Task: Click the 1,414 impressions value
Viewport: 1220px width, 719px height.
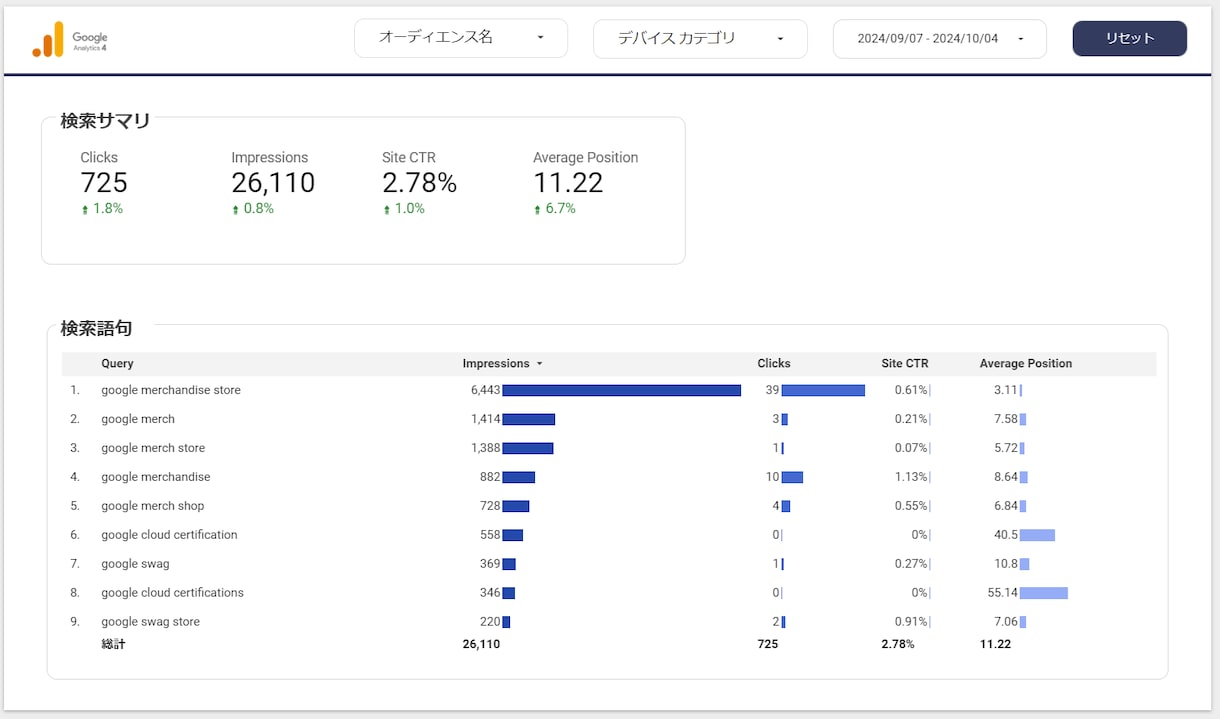Action: [x=485, y=419]
